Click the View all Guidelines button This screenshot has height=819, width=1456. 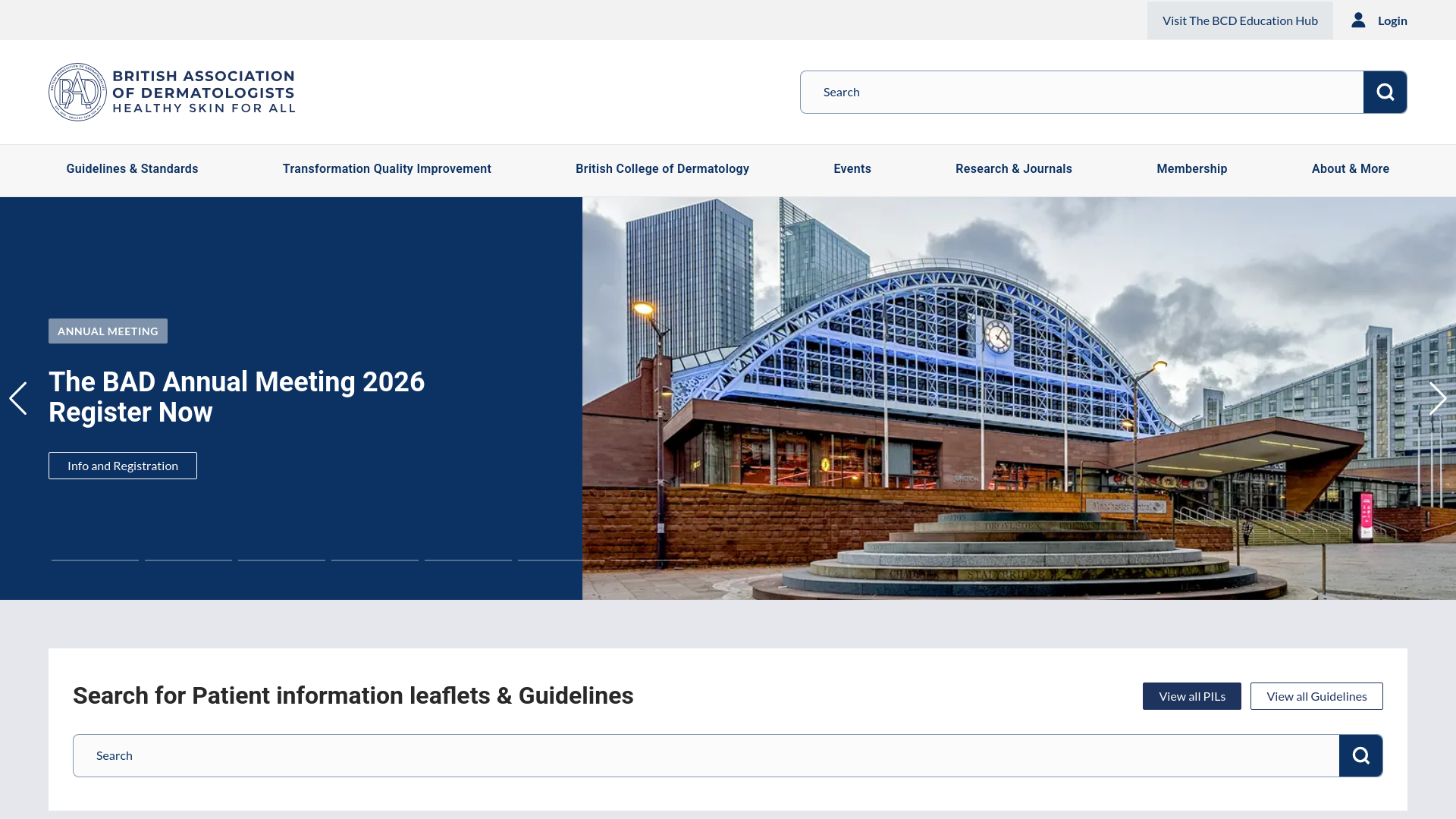(x=1316, y=696)
